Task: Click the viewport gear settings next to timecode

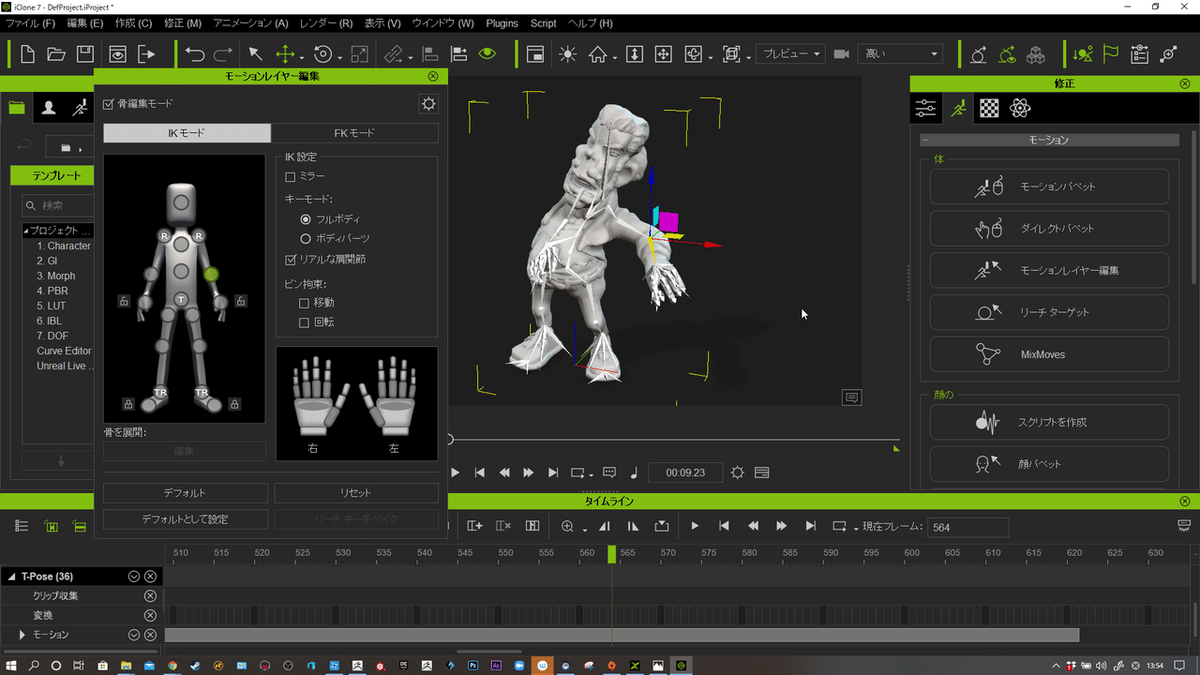Action: pyautogui.click(x=738, y=472)
